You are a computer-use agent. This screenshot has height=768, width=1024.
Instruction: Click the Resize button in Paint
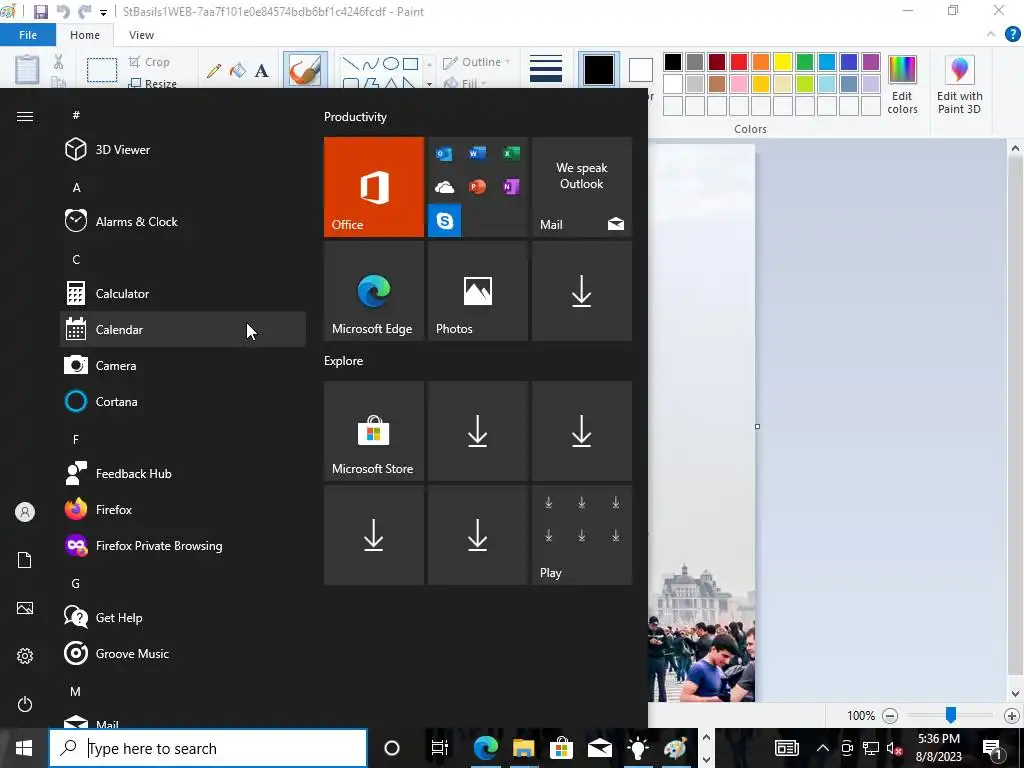pos(153,83)
